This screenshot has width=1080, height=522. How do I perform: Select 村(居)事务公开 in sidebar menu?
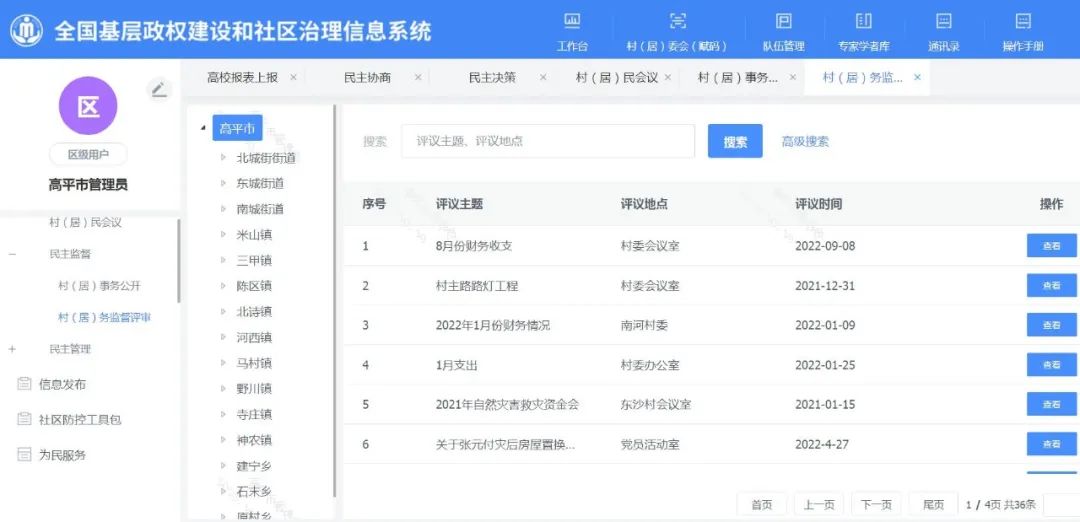[99, 286]
